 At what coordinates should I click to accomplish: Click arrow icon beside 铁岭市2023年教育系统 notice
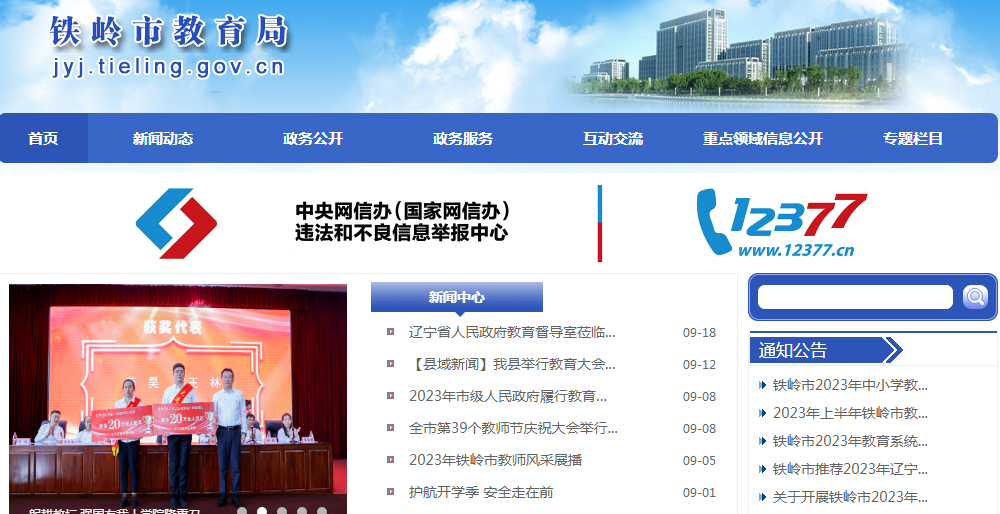(762, 441)
